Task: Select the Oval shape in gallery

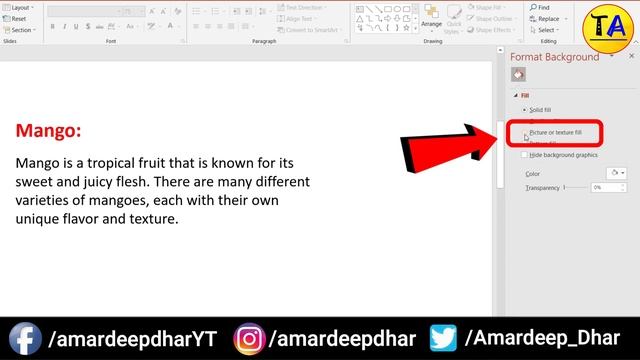Action: pyautogui.click(x=397, y=9)
